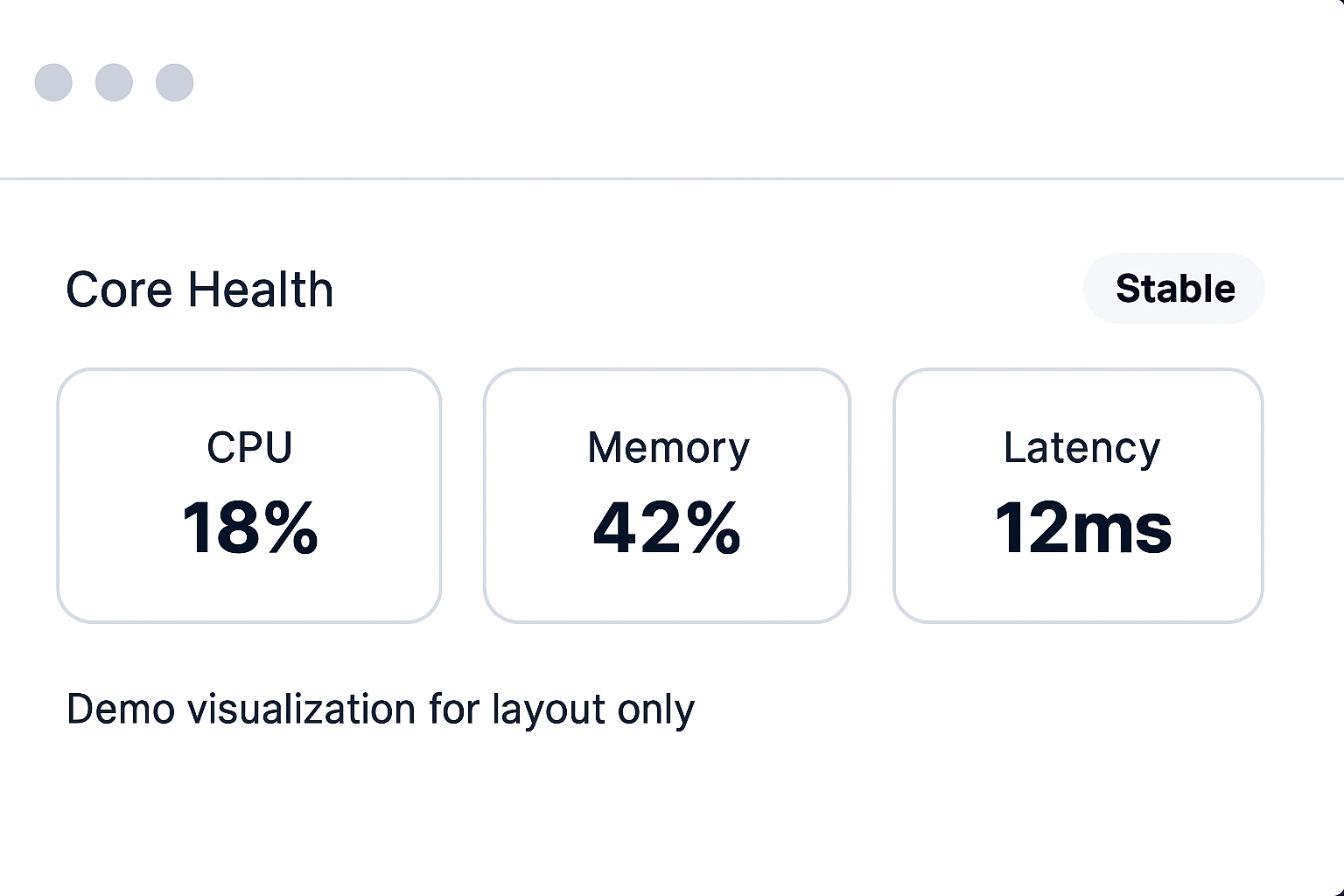The height and width of the screenshot is (896, 1344).
Task: Select the 42% memory value
Action: pos(667,528)
